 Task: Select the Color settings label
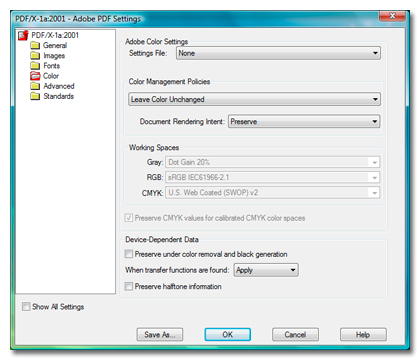coord(51,76)
